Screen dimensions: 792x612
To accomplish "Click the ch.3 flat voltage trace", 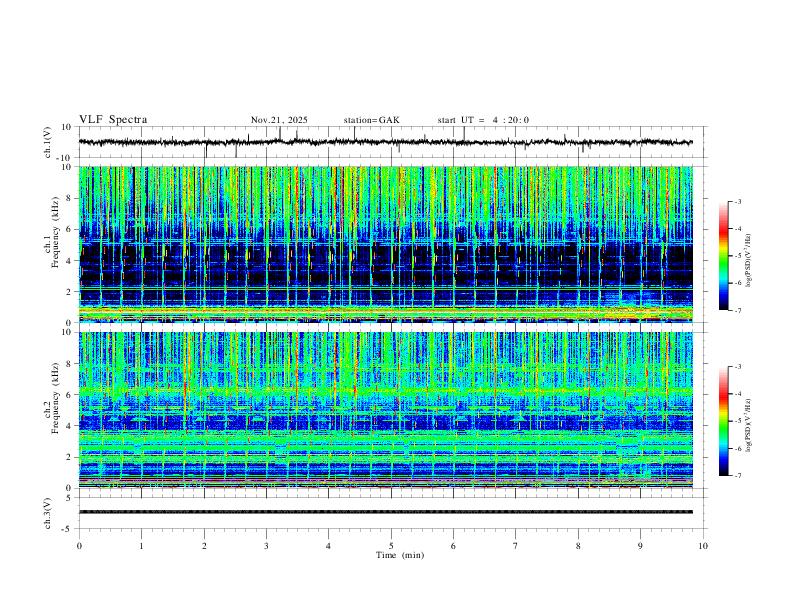I will [385, 512].
